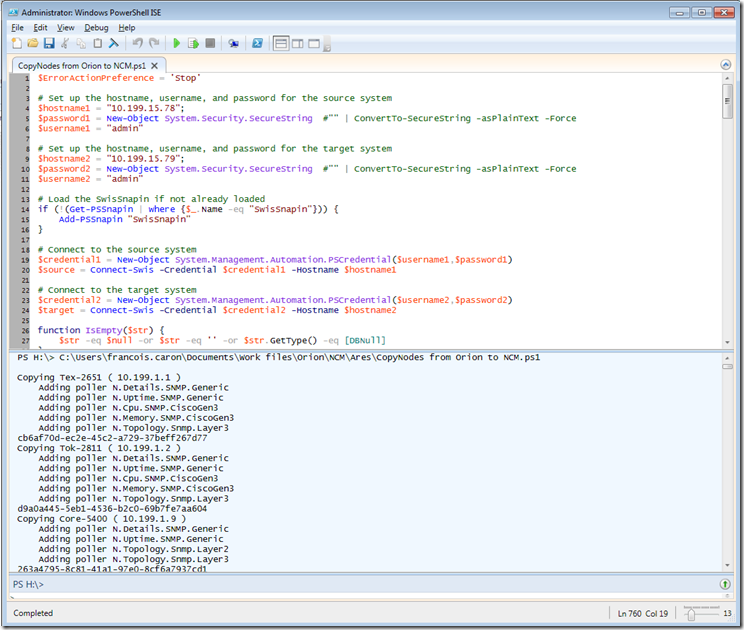The height and width of the screenshot is (630, 744).
Task: Redo the last undone edit
Action: pos(154,44)
